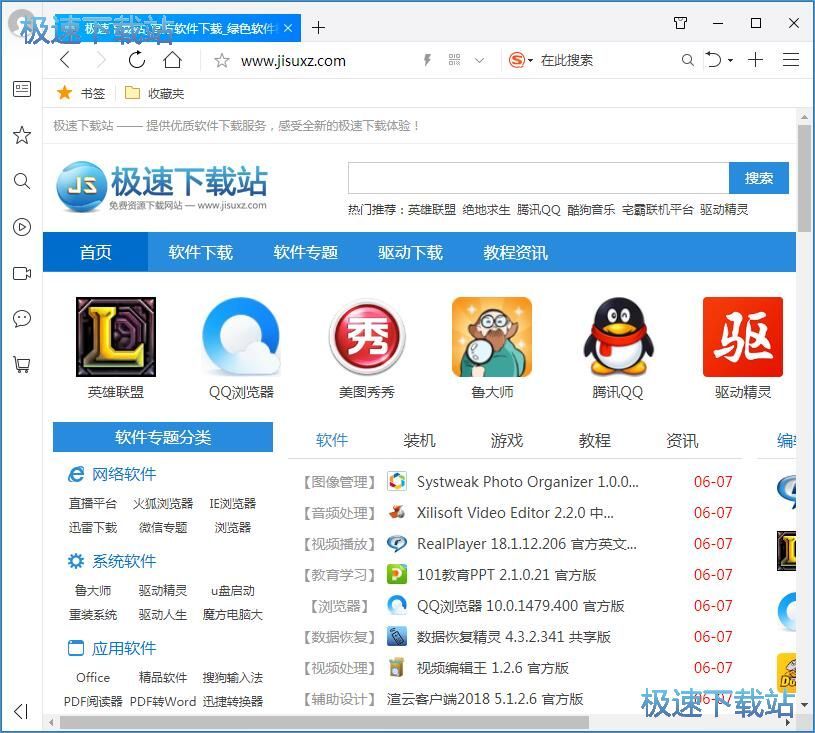Show the page QR code icon

454,60
